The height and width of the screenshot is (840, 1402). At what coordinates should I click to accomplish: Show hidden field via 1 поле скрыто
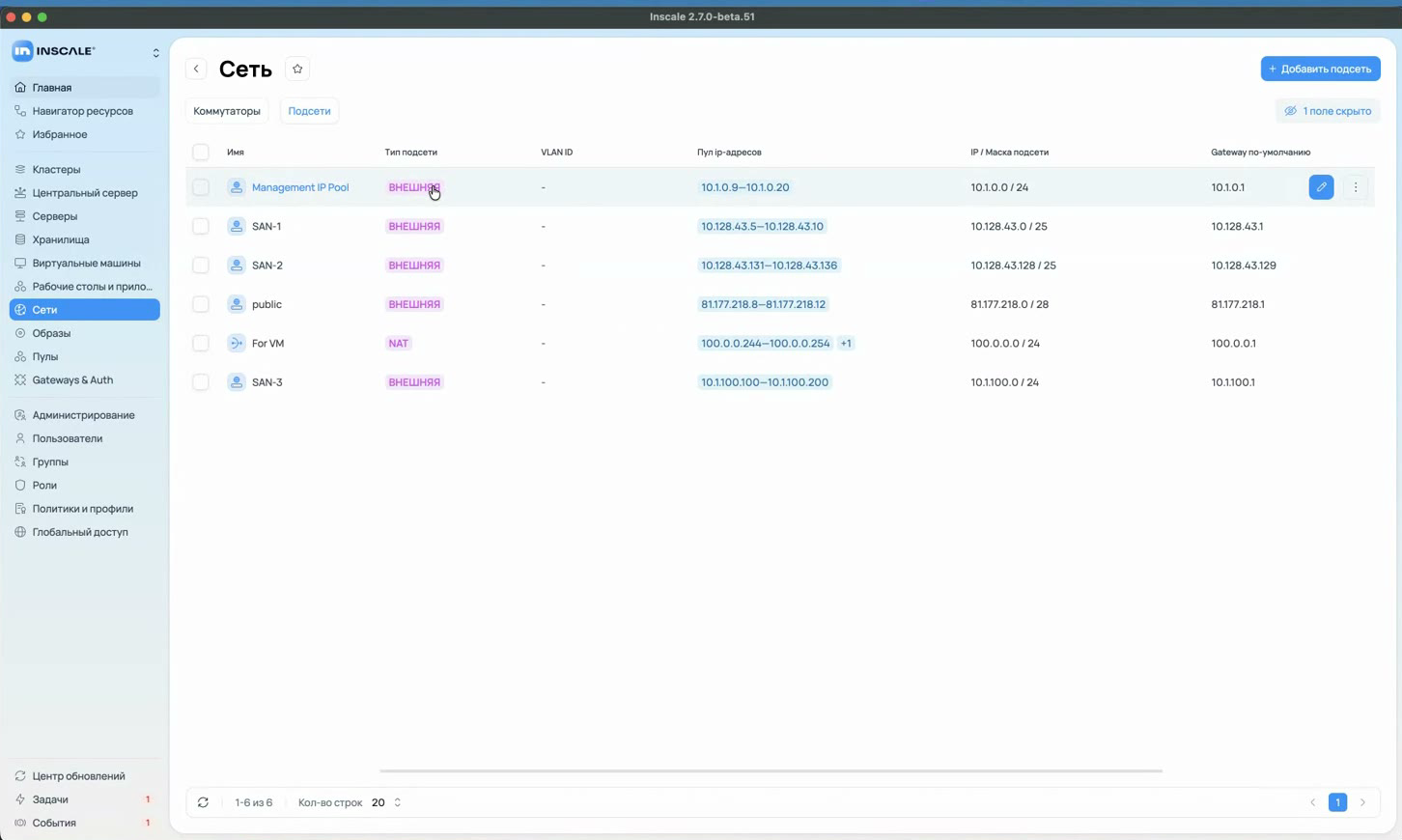tap(1328, 111)
